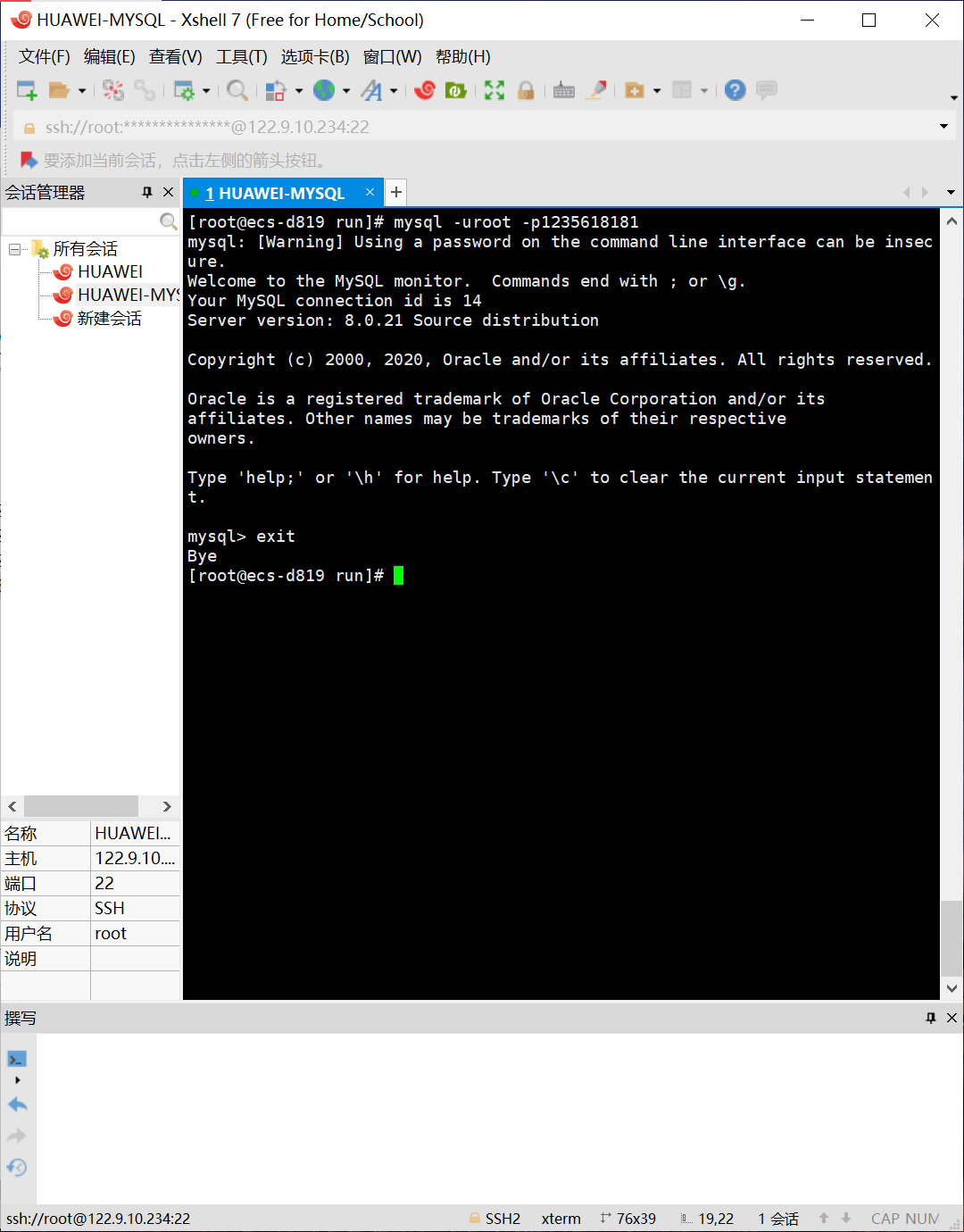Click session tree scroll-left arrow
The height and width of the screenshot is (1232, 964).
12,806
